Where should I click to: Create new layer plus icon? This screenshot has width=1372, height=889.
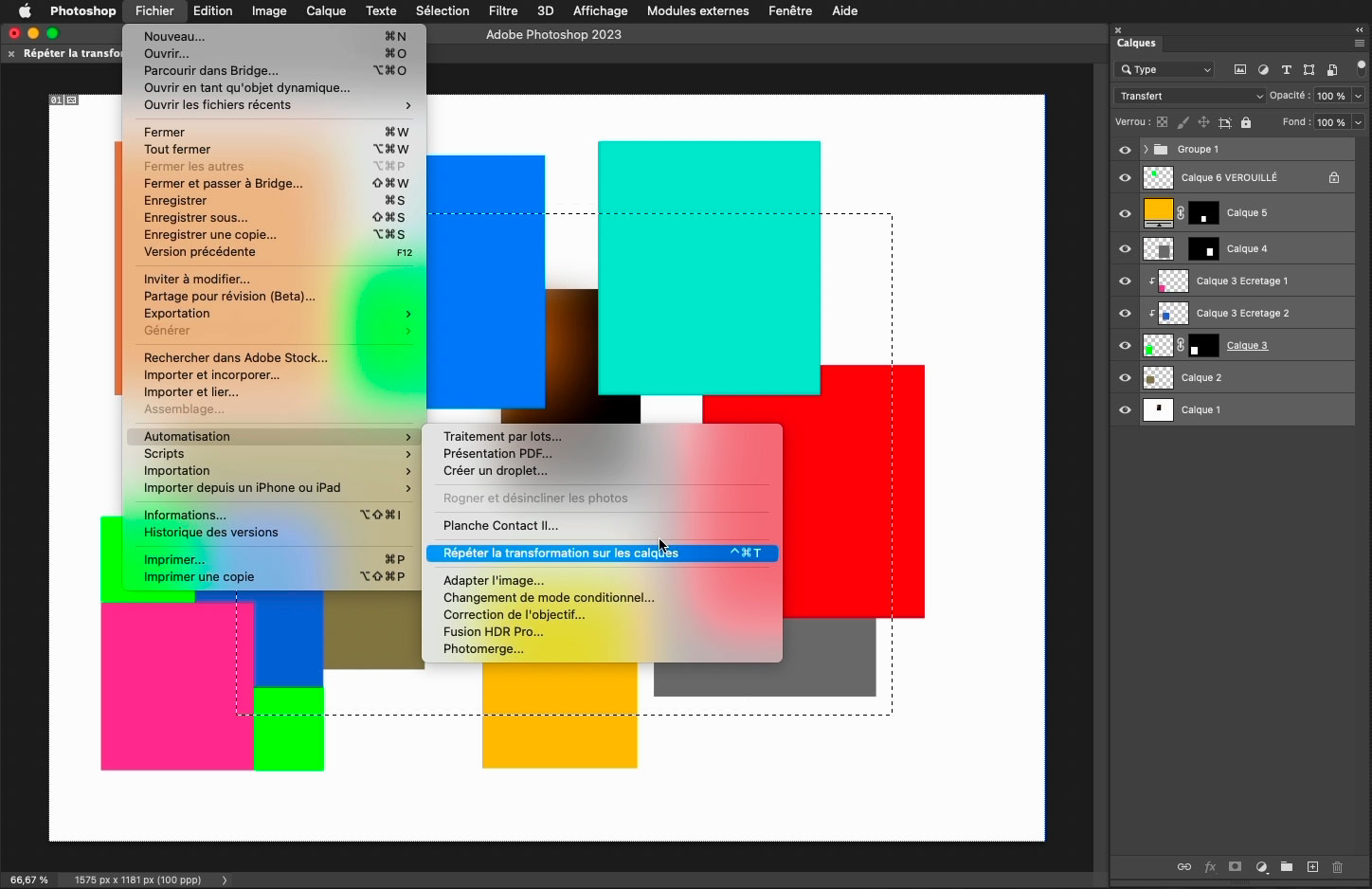(x=1312, y=866)
